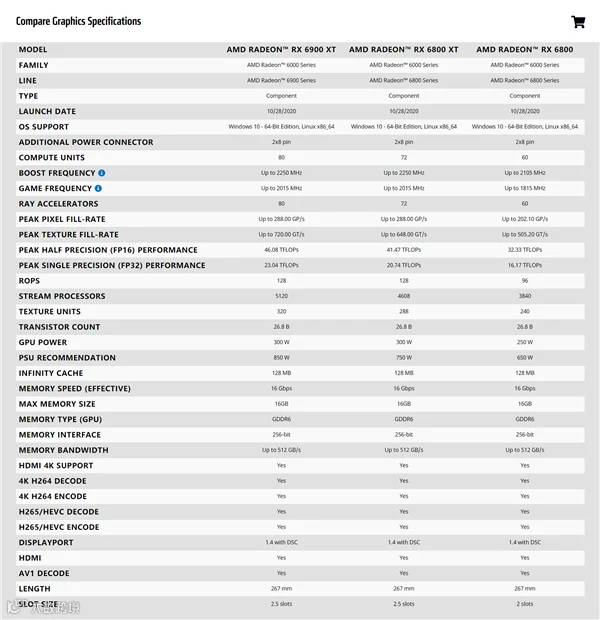
Task: Click the Compute Units row label
Action: 52,158
